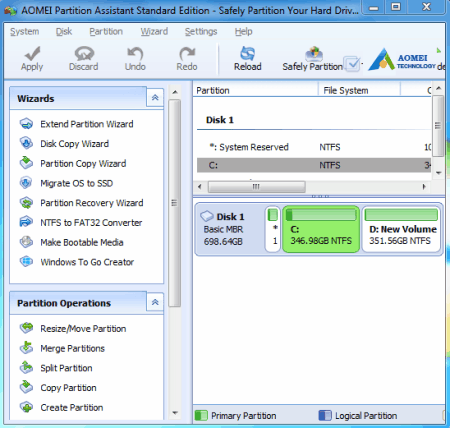Click the left sidebar scroll down arrow
This screenshot has width=450, height=428.
point(175,413)
